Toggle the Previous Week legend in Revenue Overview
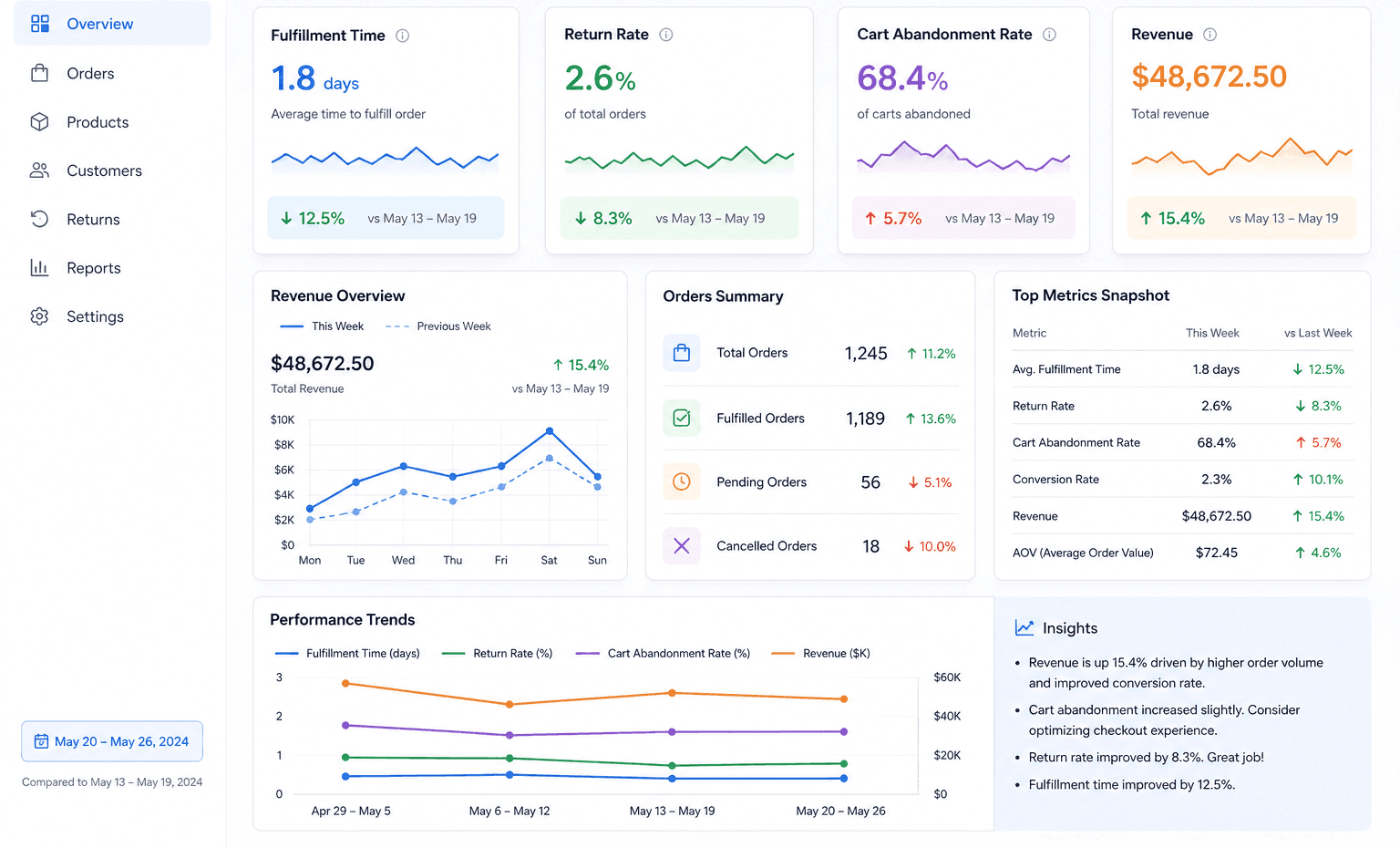Screen dimensions: 1400x848 tap(438, 326)
